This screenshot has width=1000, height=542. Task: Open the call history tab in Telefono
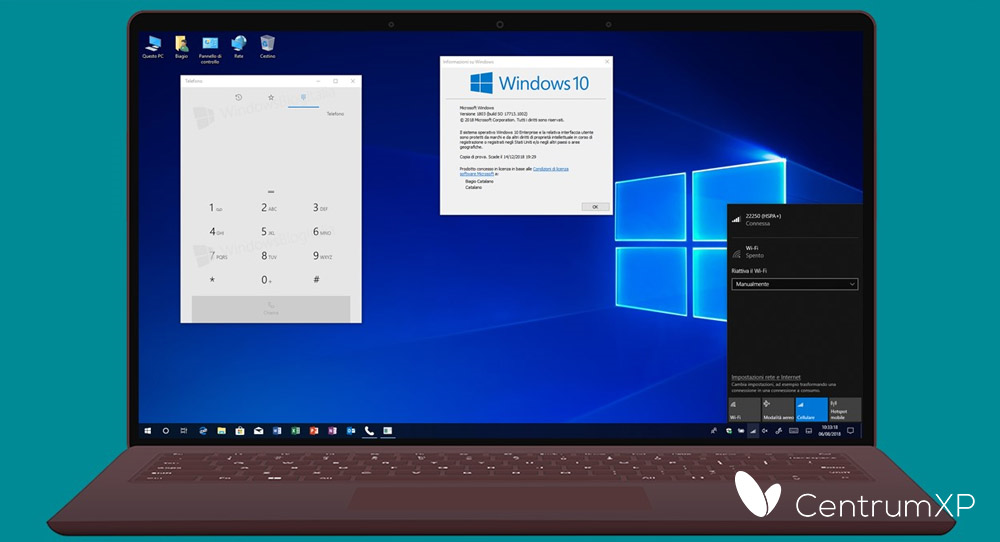click(x=239, y=98)
